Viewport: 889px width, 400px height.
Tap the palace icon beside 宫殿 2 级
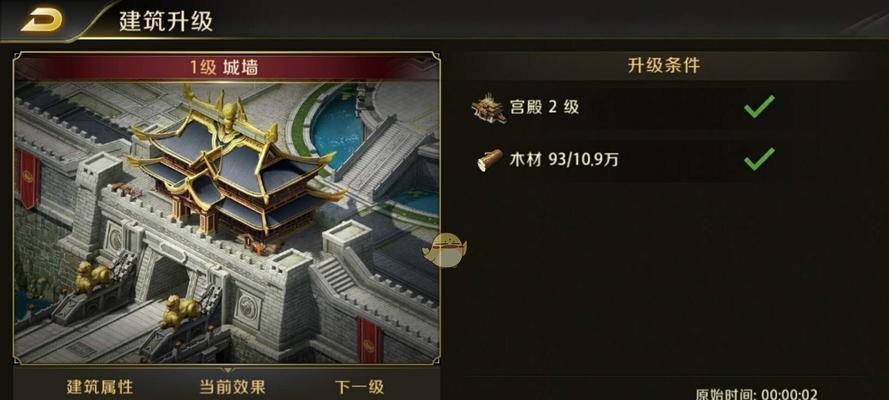(487, 107)
